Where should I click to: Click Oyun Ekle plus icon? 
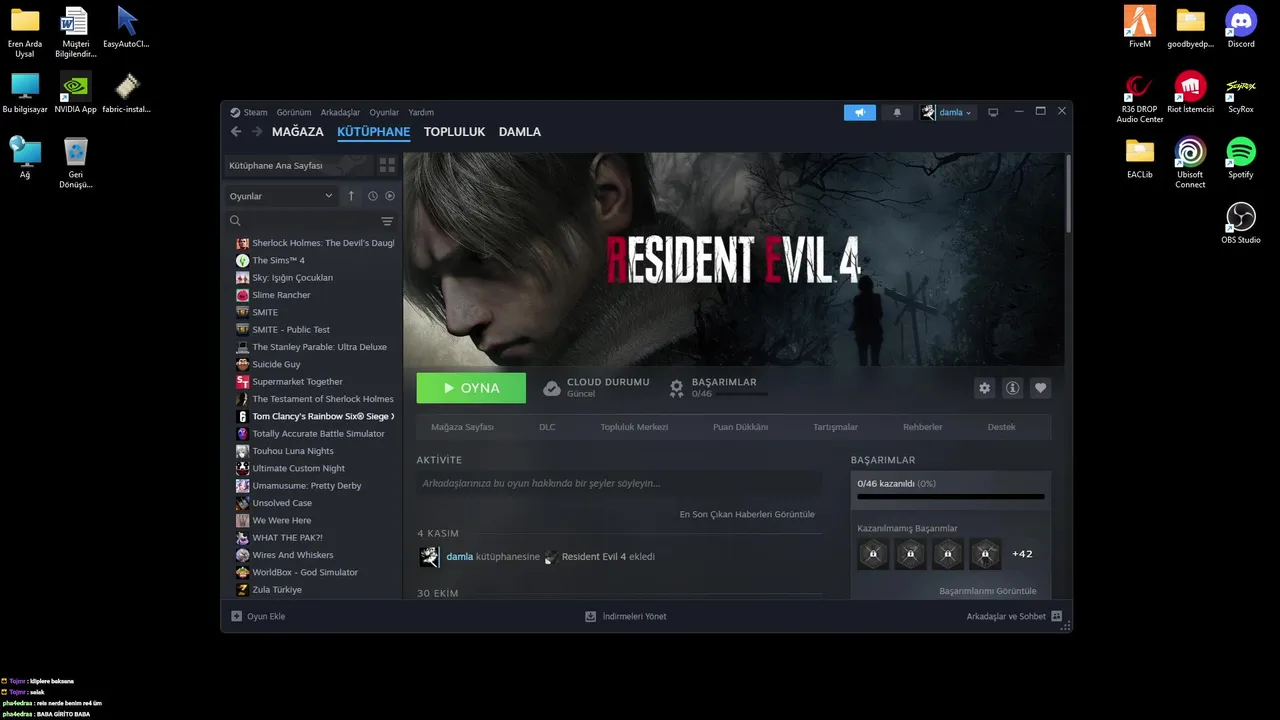237,616
